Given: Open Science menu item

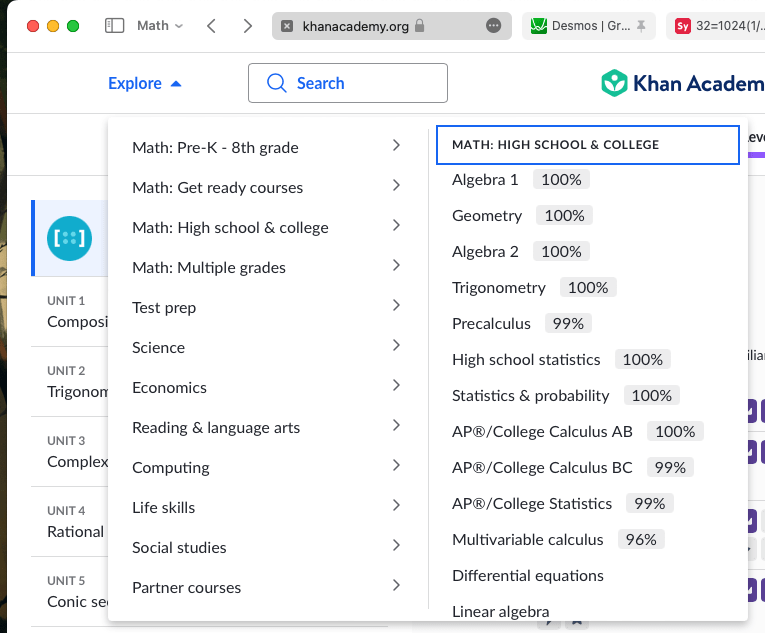Looking at the screenshot, I should pyautogui.click(x=267, y=347).
